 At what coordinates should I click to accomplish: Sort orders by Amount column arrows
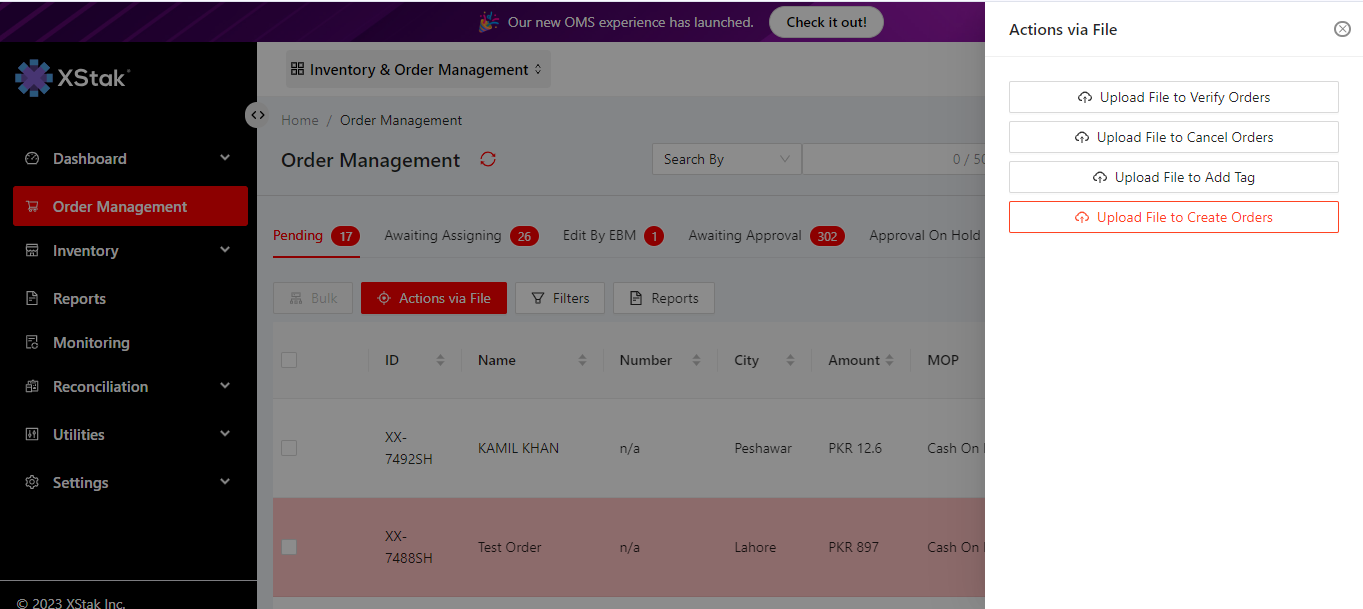point(889,360)
